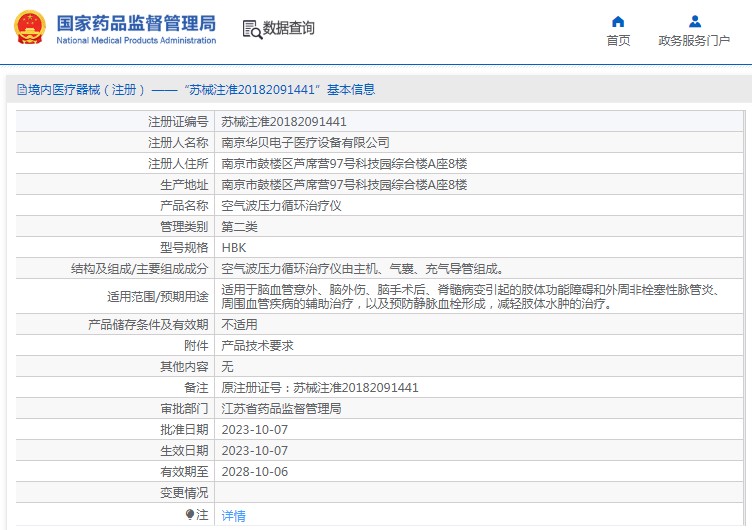This screenshot has width=752, height=530.
Task: Click the 数据查询 search document icon
Action: [252, 30]
